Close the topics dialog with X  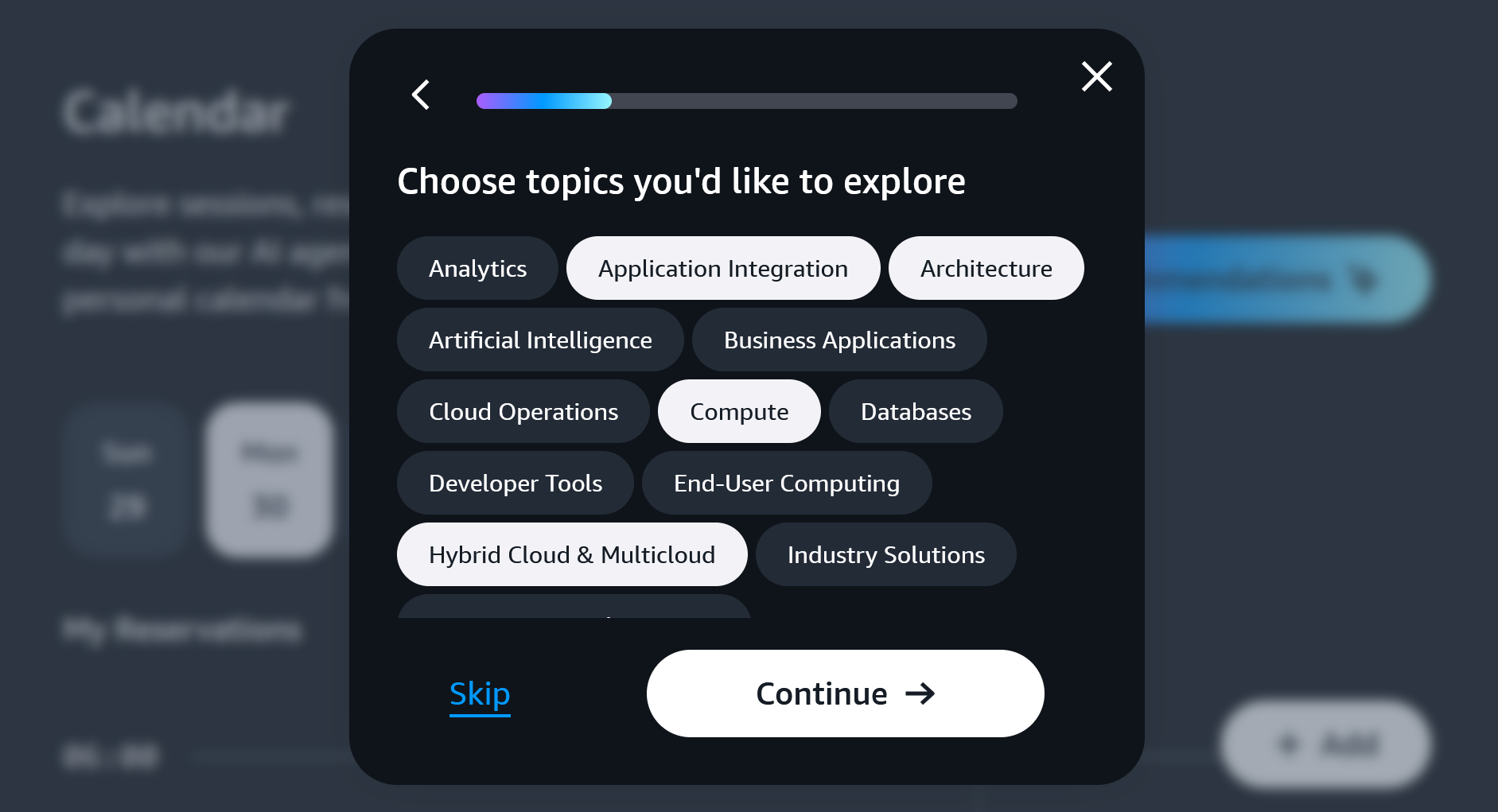click(x=1096, y=76)
